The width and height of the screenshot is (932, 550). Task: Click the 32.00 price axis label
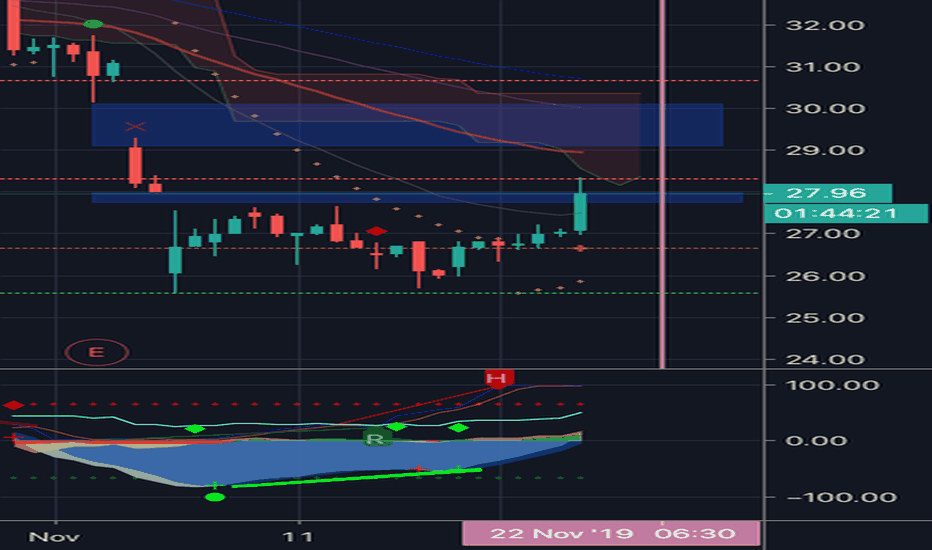click(x=825, y=25)
